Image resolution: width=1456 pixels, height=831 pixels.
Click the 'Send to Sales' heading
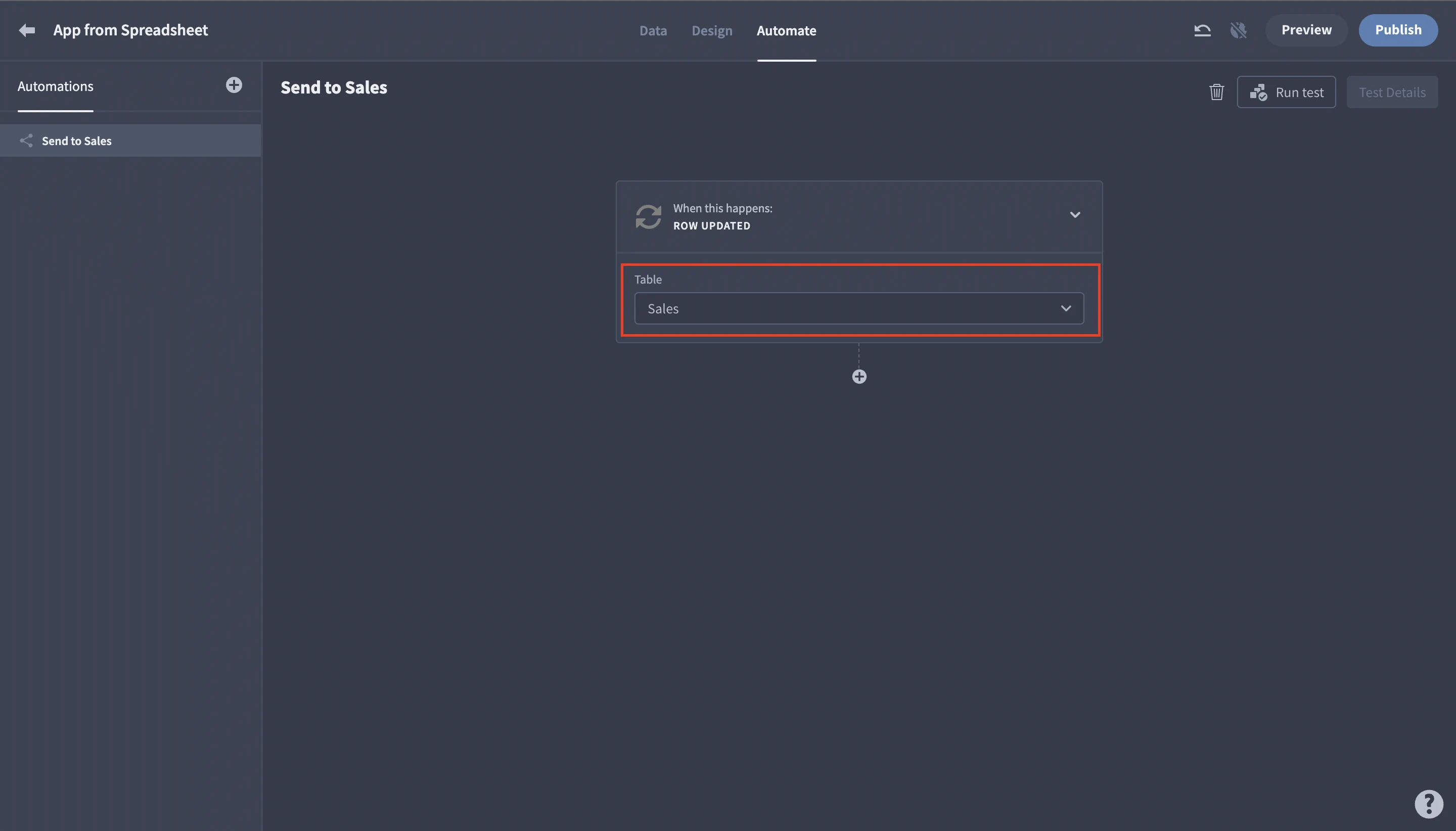click(x=334, y=87)
